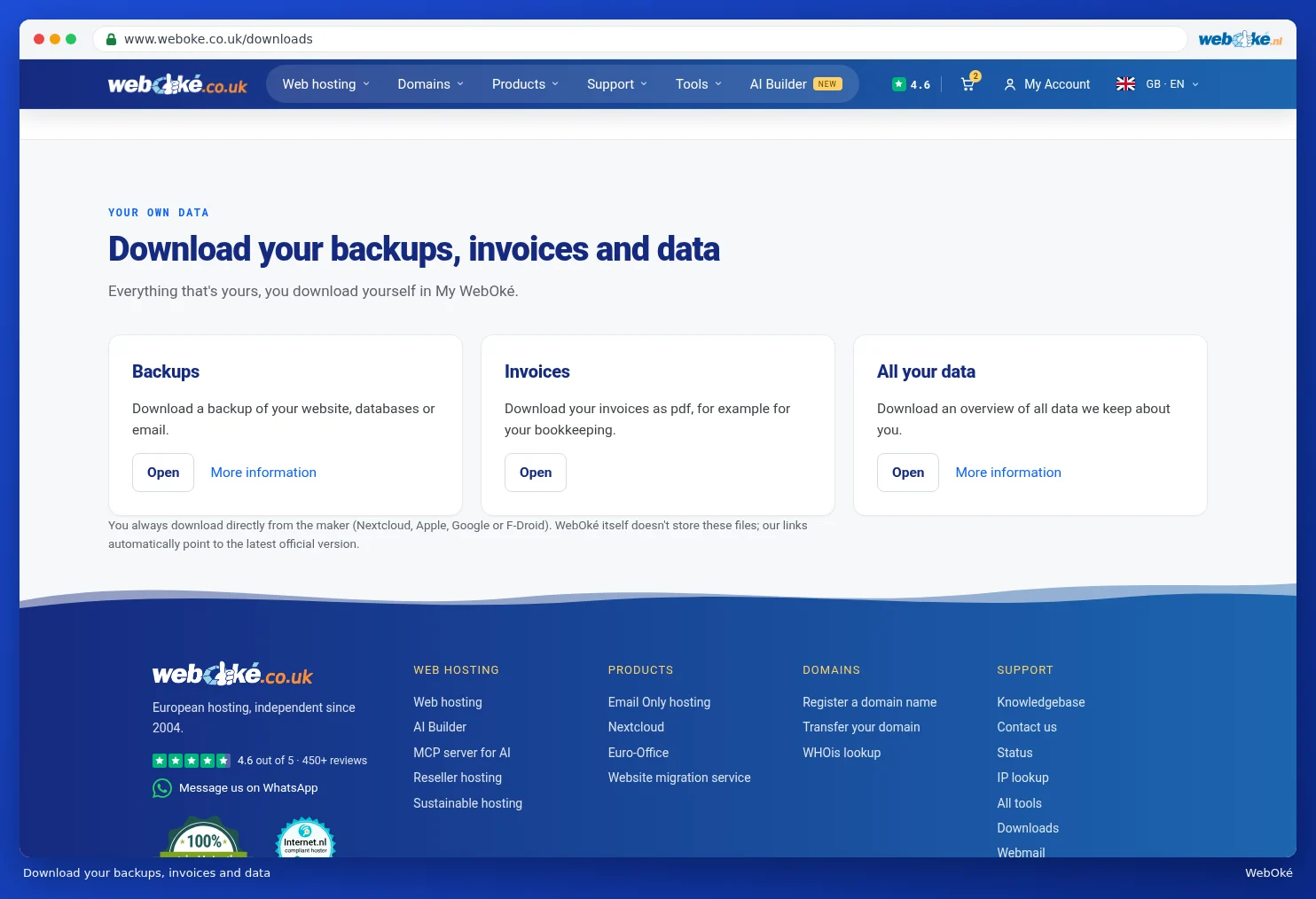Open the AI Builder menu item

click(796, 84)
